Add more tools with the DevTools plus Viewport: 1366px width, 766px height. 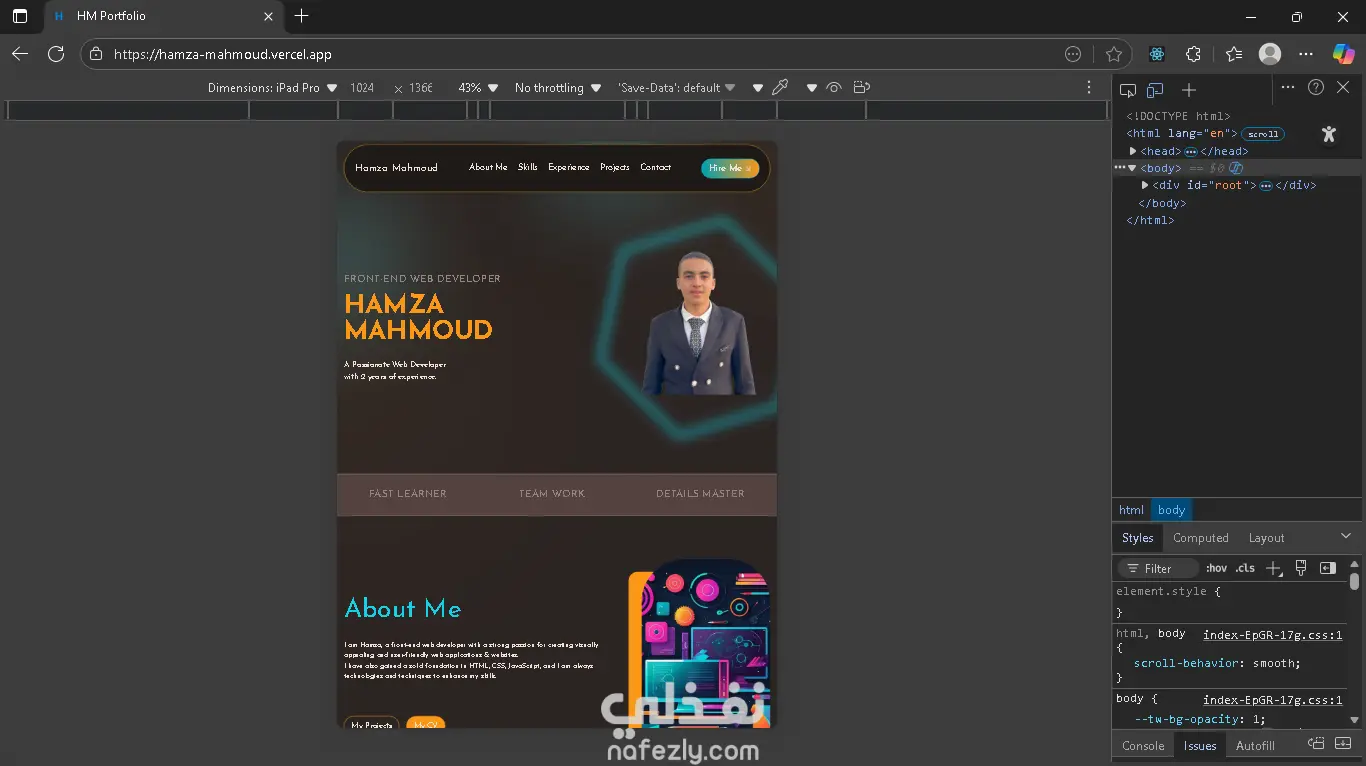click(1189, 90)
